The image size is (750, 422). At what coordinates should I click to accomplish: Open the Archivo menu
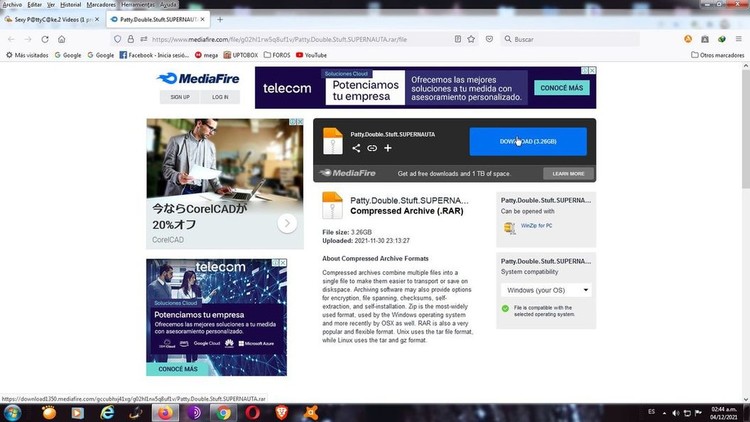(x=12, y=4)
